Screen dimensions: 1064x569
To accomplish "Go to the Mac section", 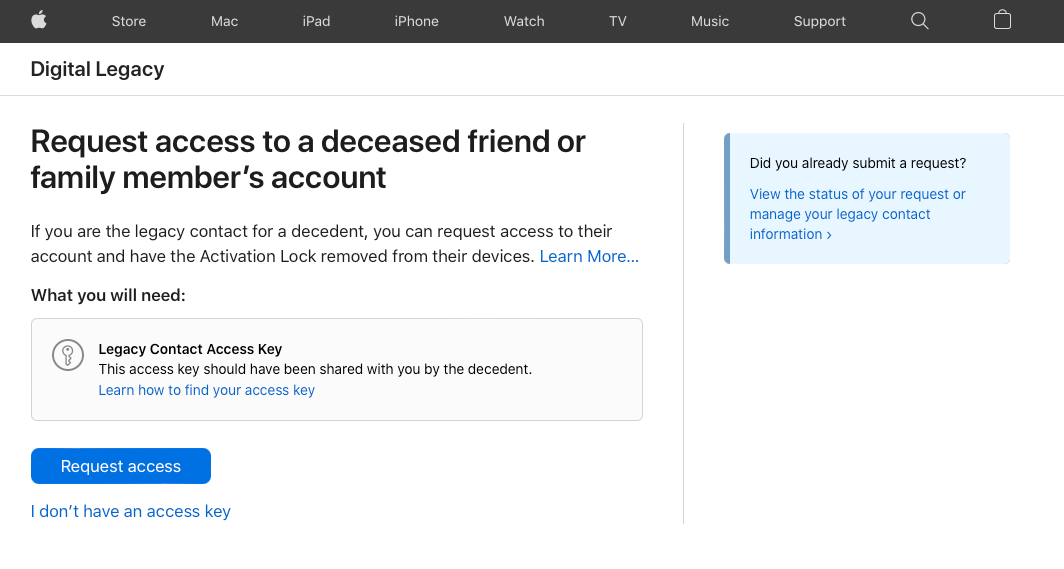I will pos(224,21).
